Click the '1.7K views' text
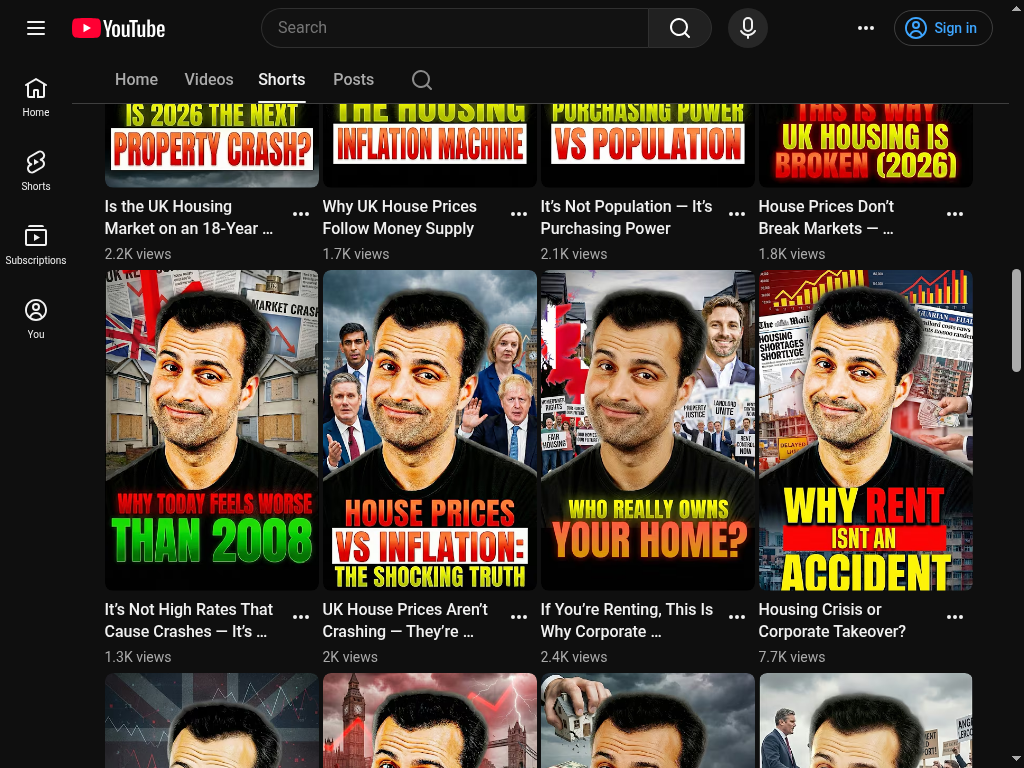The height and width of the screenshot is (768, 1024). [x=356, y=254]
